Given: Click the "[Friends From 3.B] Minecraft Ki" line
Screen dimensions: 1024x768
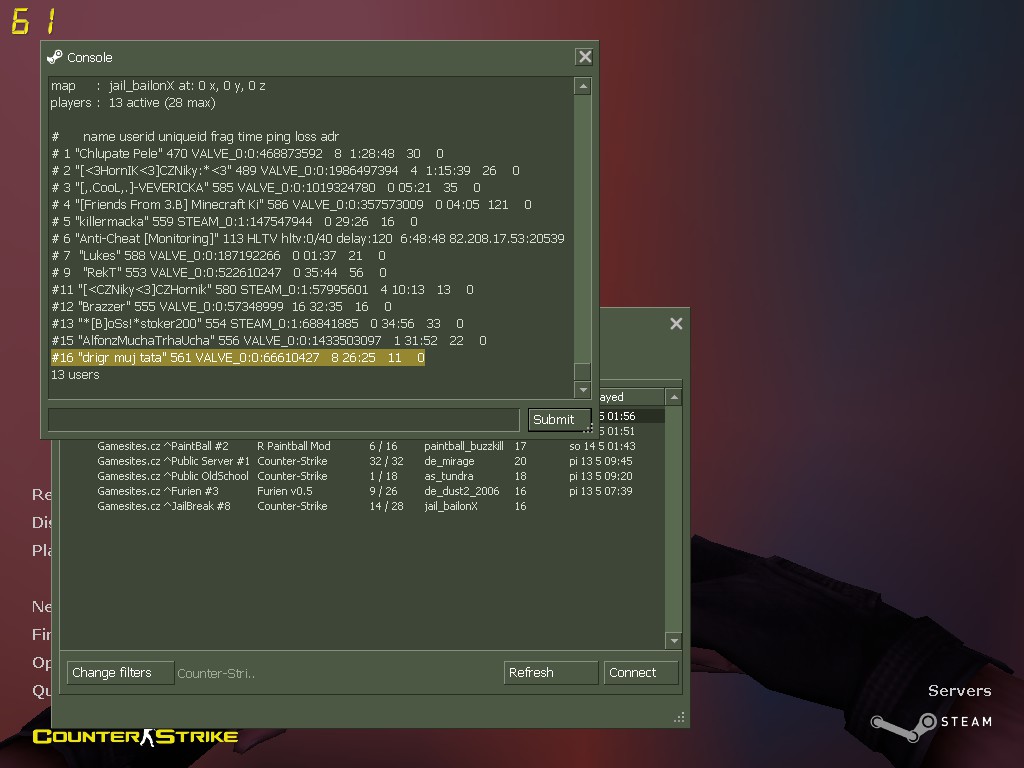Looking at the screenshot, I should [x=291, y=205].
